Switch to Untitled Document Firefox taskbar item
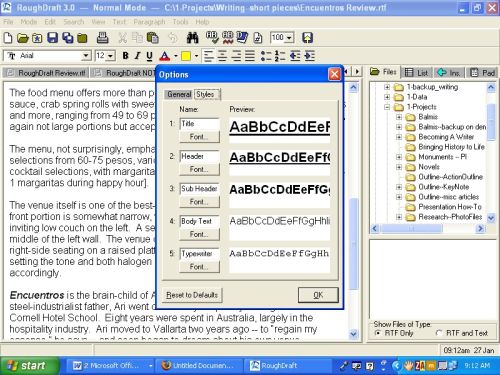 click(199, 366)
